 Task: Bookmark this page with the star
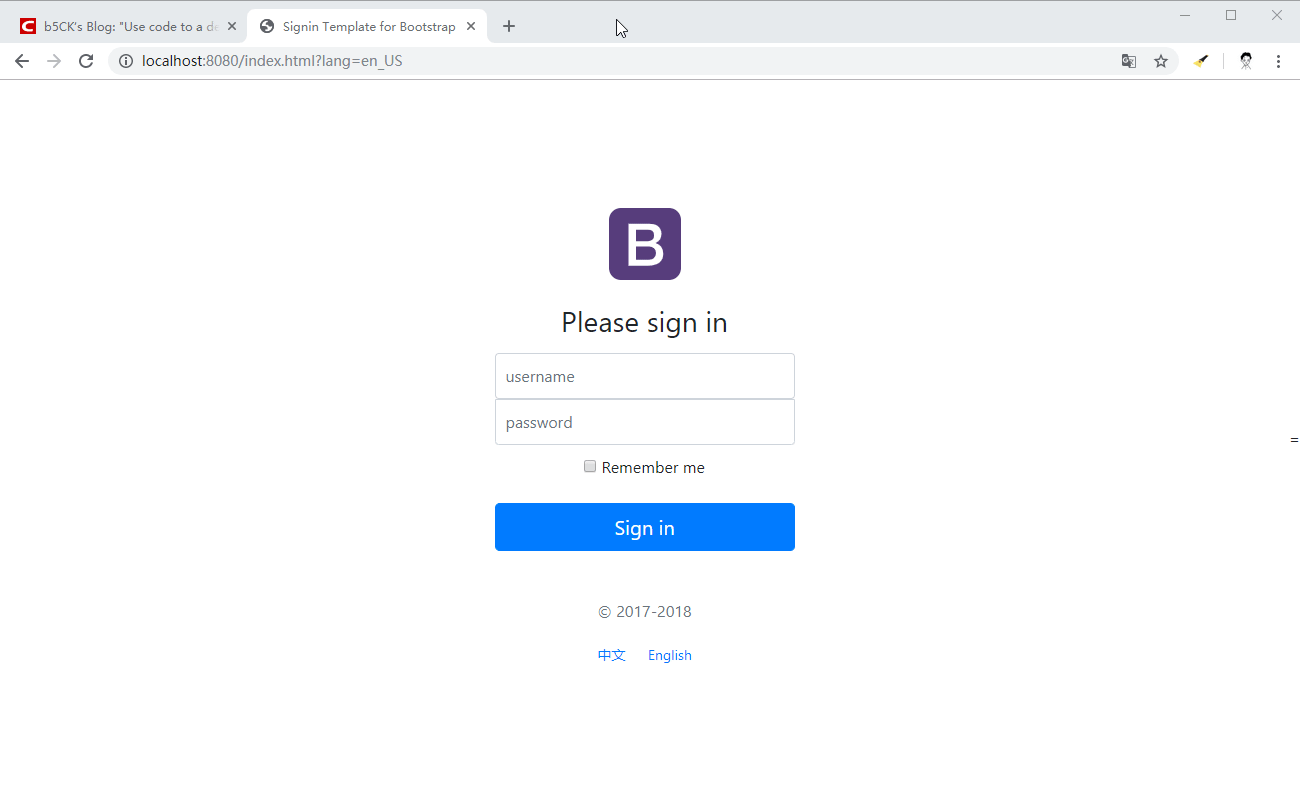[1161, 61]
